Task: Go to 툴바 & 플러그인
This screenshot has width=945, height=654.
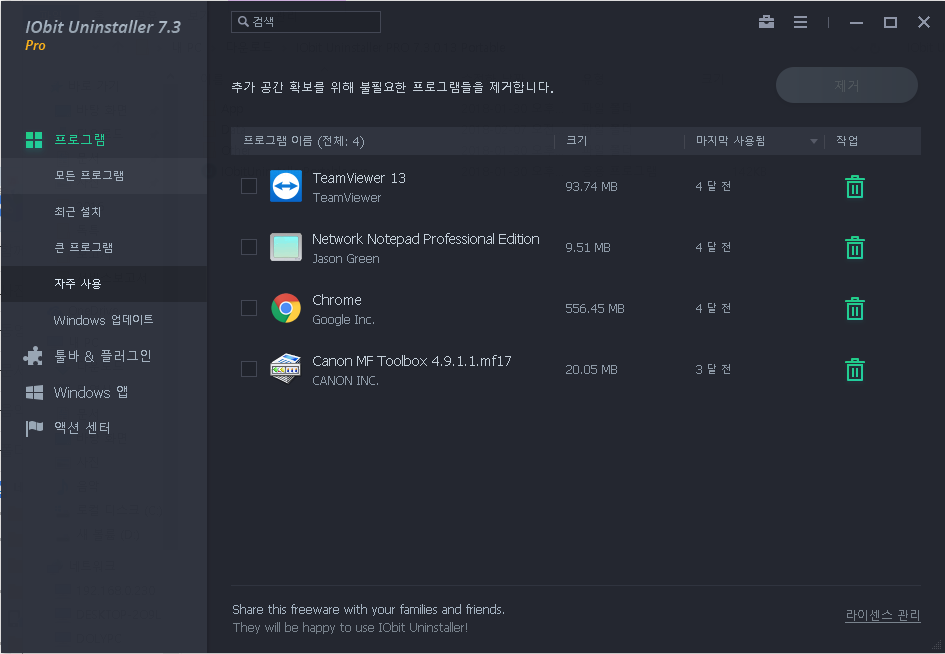Action: [x=102, y=356]
